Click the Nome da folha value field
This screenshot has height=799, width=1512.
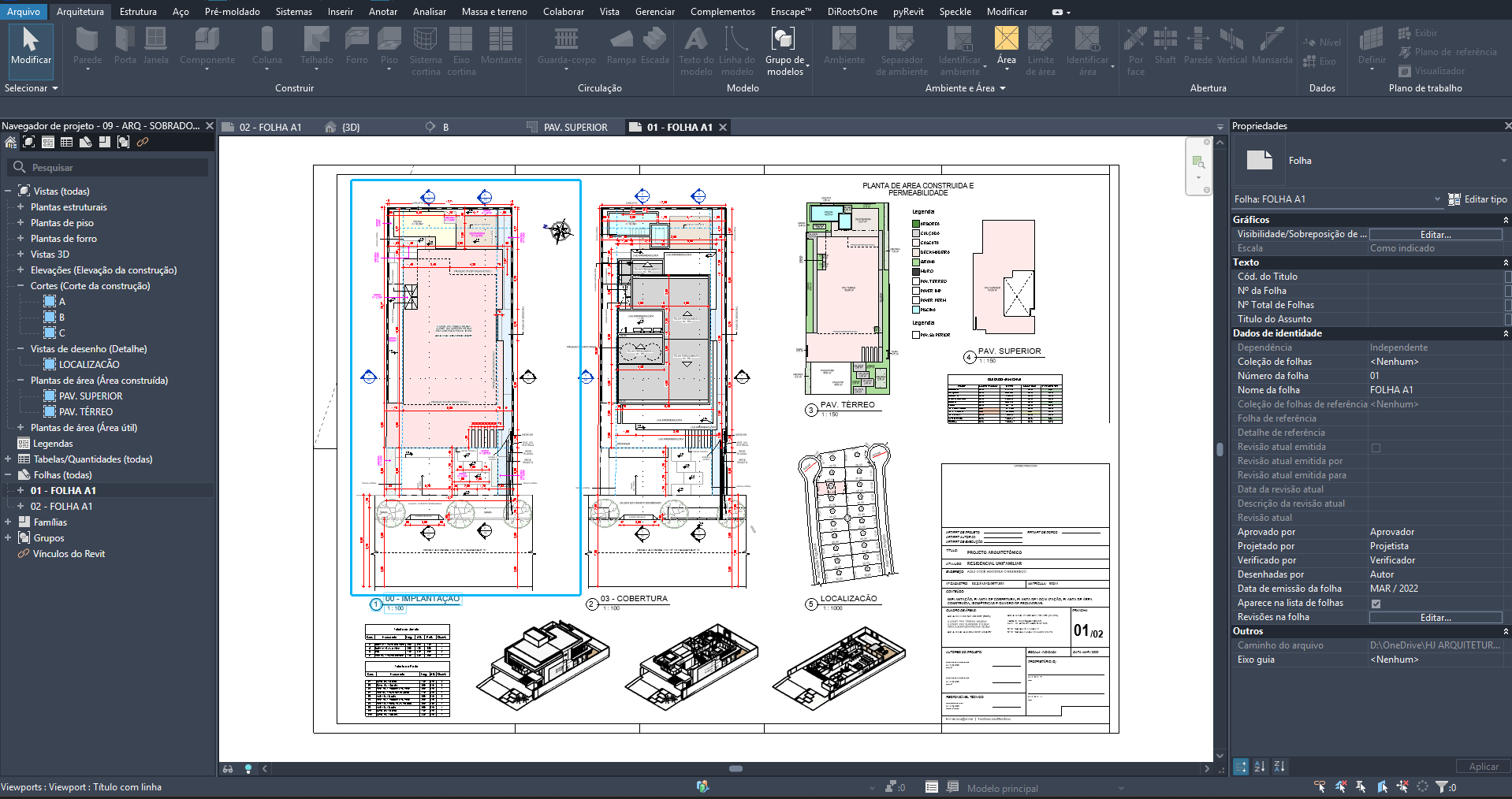1436,390
